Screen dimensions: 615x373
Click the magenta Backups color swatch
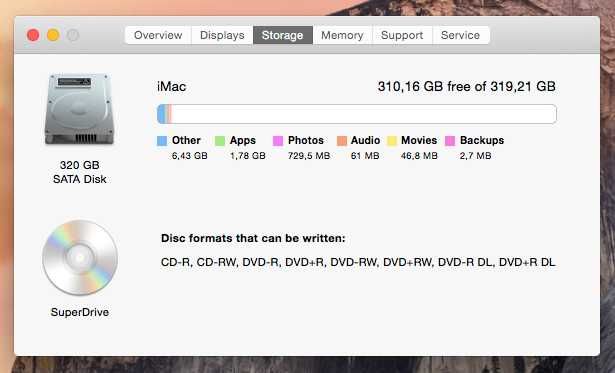[x=450, y=141]
